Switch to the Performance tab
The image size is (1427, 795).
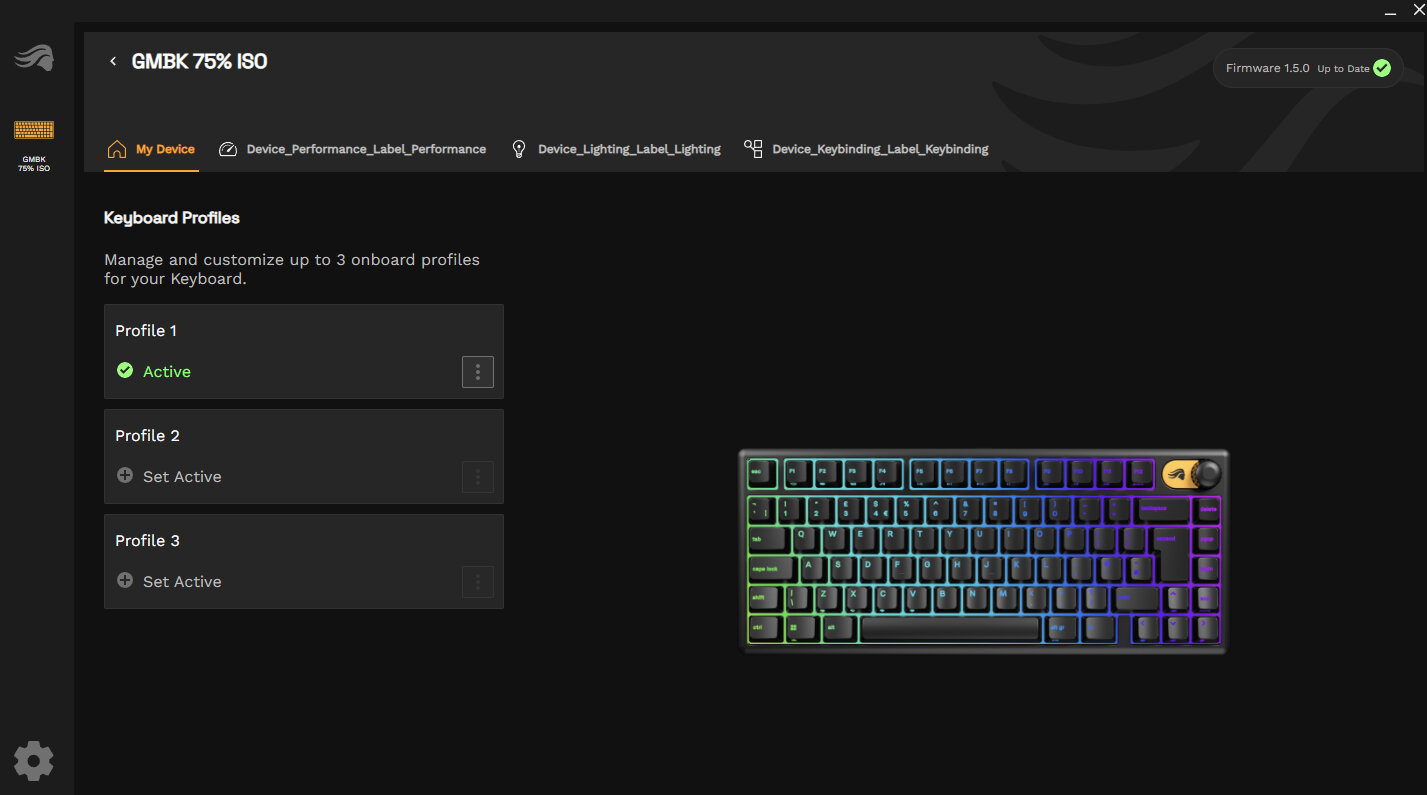point(365,149)
